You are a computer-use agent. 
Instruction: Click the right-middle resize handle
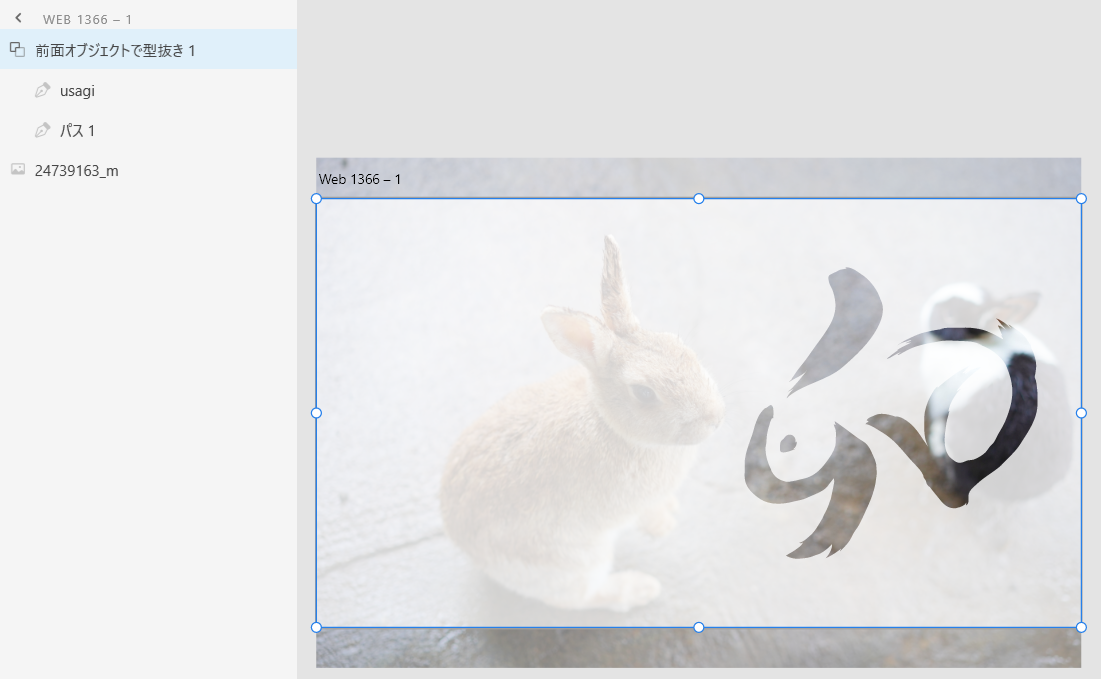tap(1081, 412)
